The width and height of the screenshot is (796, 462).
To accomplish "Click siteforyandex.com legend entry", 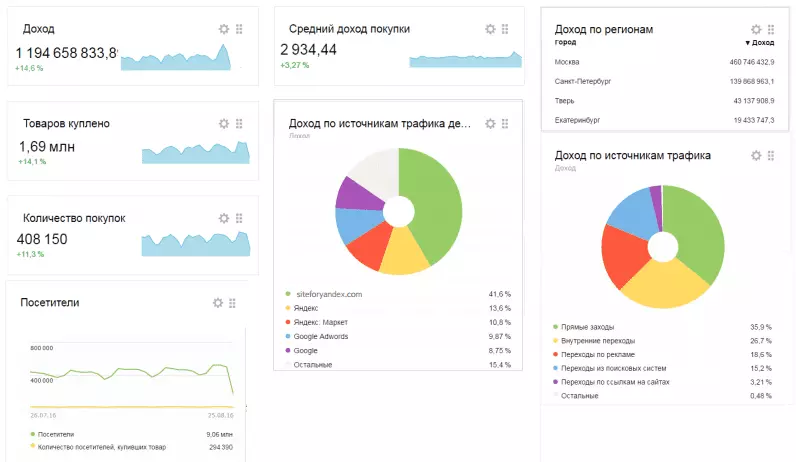I will 328,294.
